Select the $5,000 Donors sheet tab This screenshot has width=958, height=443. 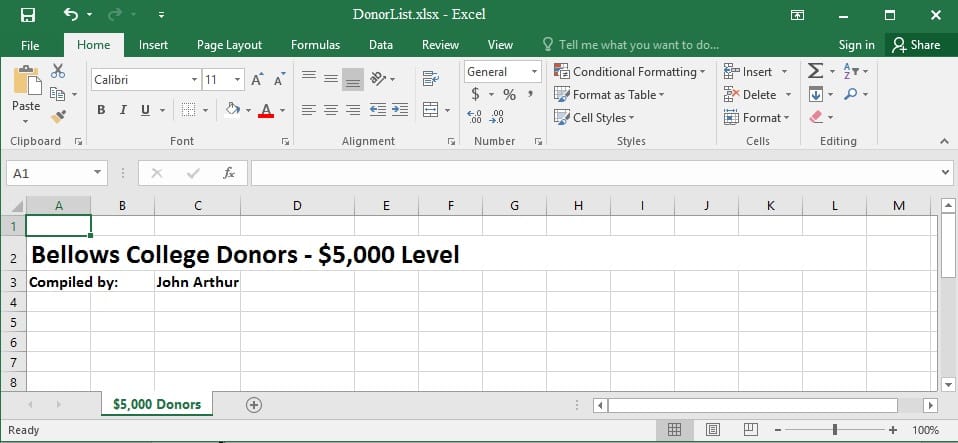157,405
